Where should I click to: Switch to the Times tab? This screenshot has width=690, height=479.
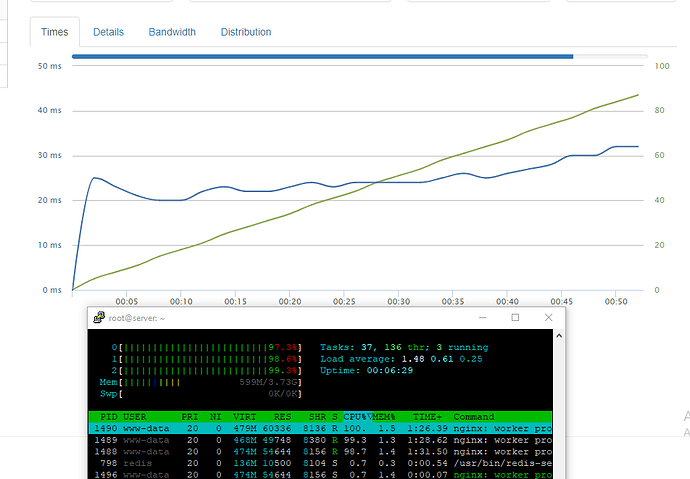coord(55,32)
